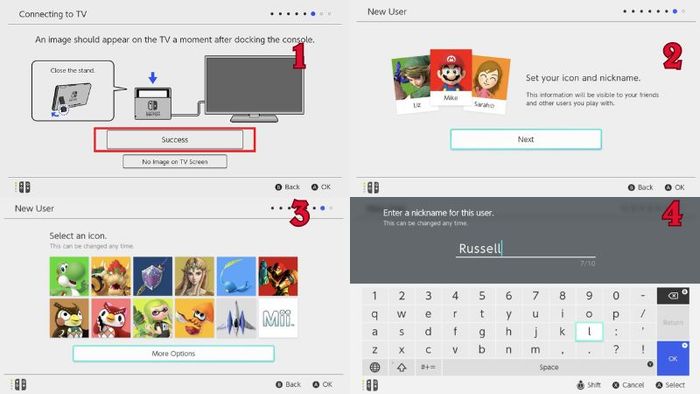This screenshot has width=700, height=394.
Task: Click OK on Set your icon screen
Action: coord(675,187)
